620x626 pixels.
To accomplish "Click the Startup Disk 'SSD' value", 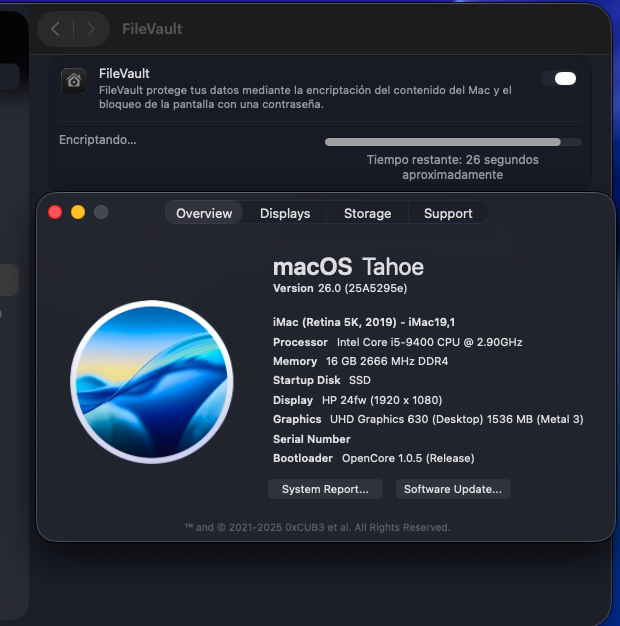I will pyautogui.click(x=360, y=380).
